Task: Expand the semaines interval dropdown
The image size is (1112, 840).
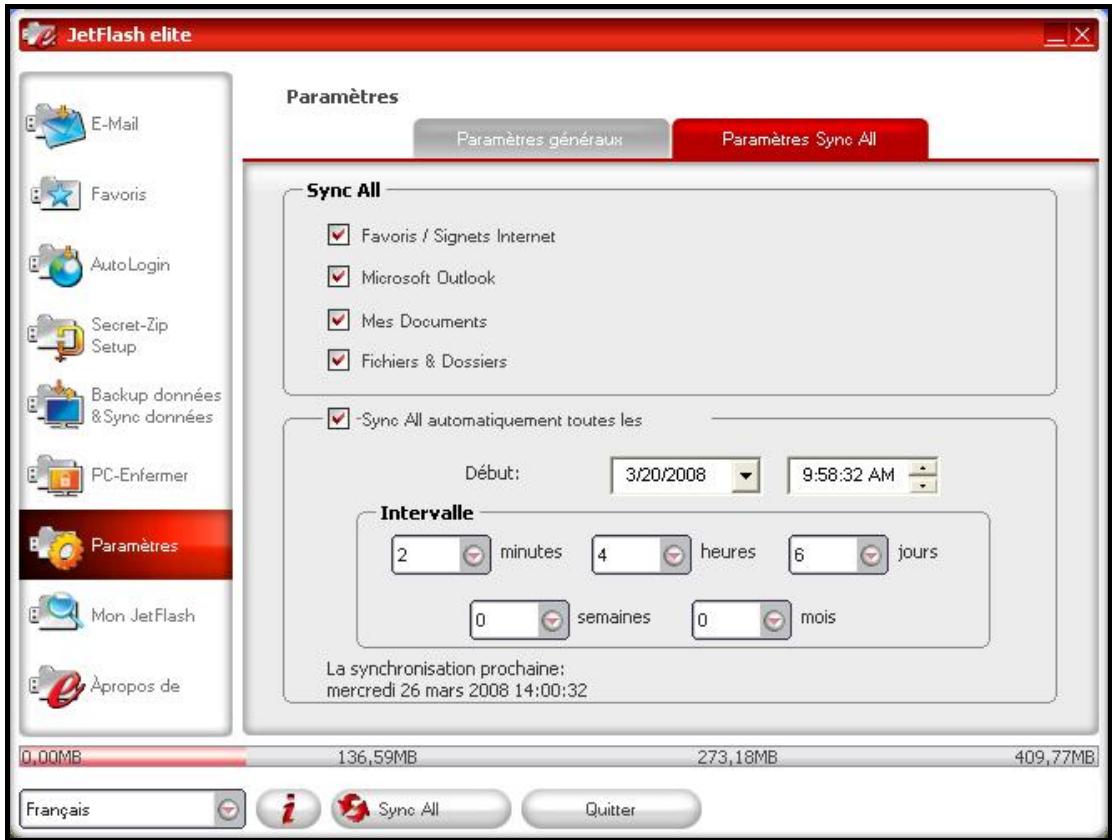Action: coord(552,621)
